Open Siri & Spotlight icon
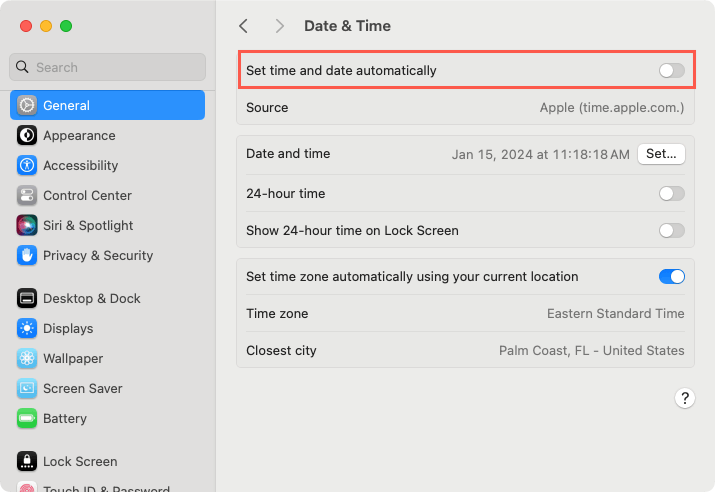Screen dimensions: 715x492 pos(27,225)
